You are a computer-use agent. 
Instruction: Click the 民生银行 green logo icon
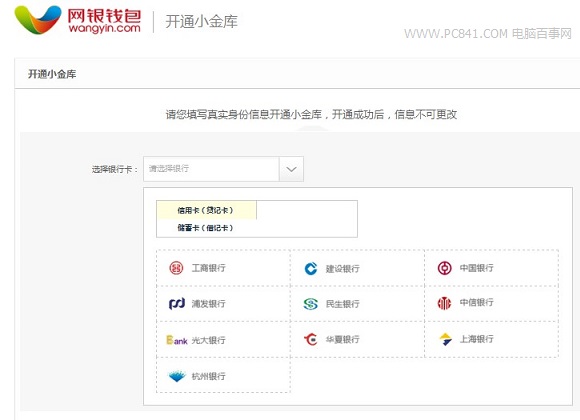click(x=311, y=304)
